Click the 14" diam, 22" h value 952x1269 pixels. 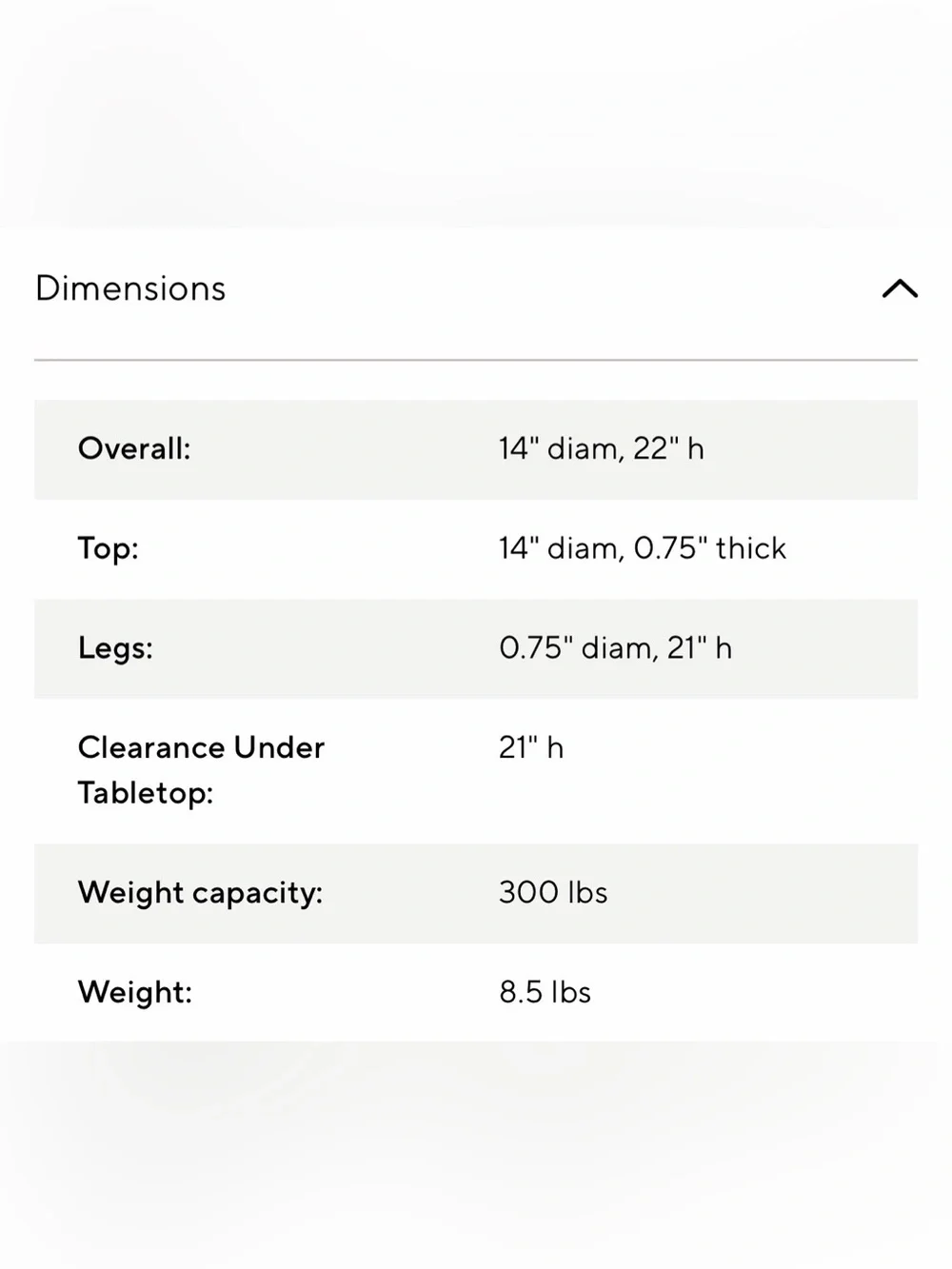pyautogui.click(x=602, y=448)
